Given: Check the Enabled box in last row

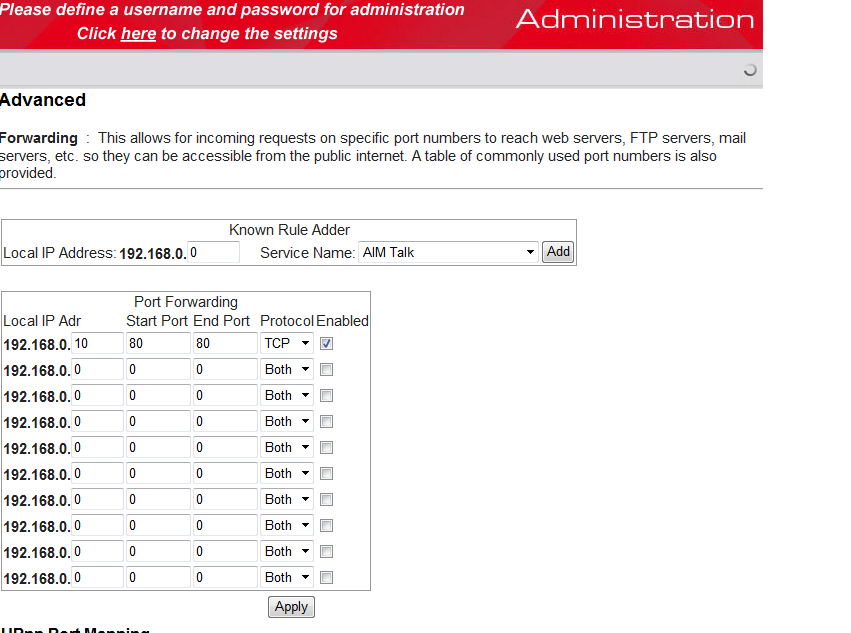Looking at the screenshot, I should click(327, 577).
